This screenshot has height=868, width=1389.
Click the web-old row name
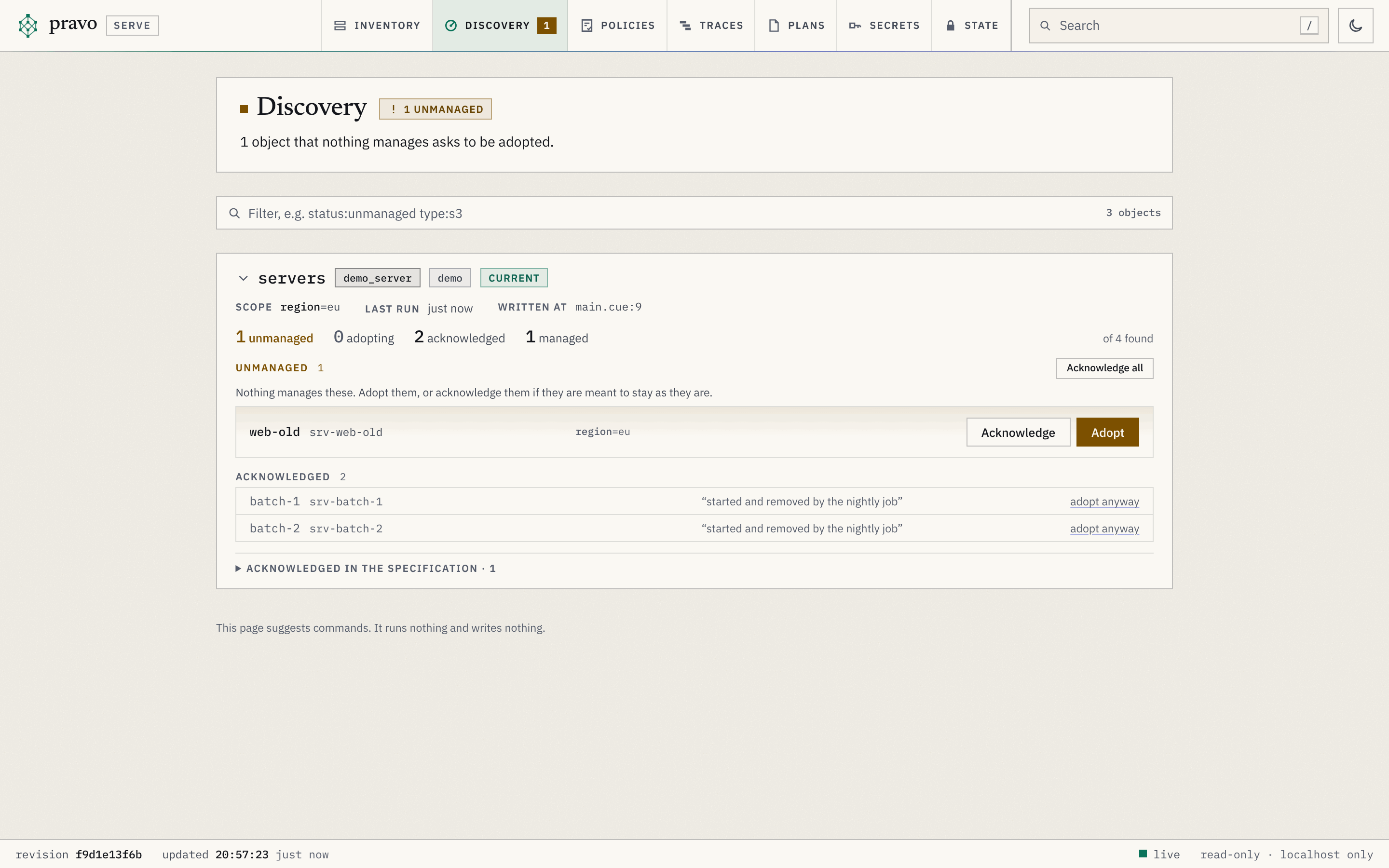tap(274, 432)
